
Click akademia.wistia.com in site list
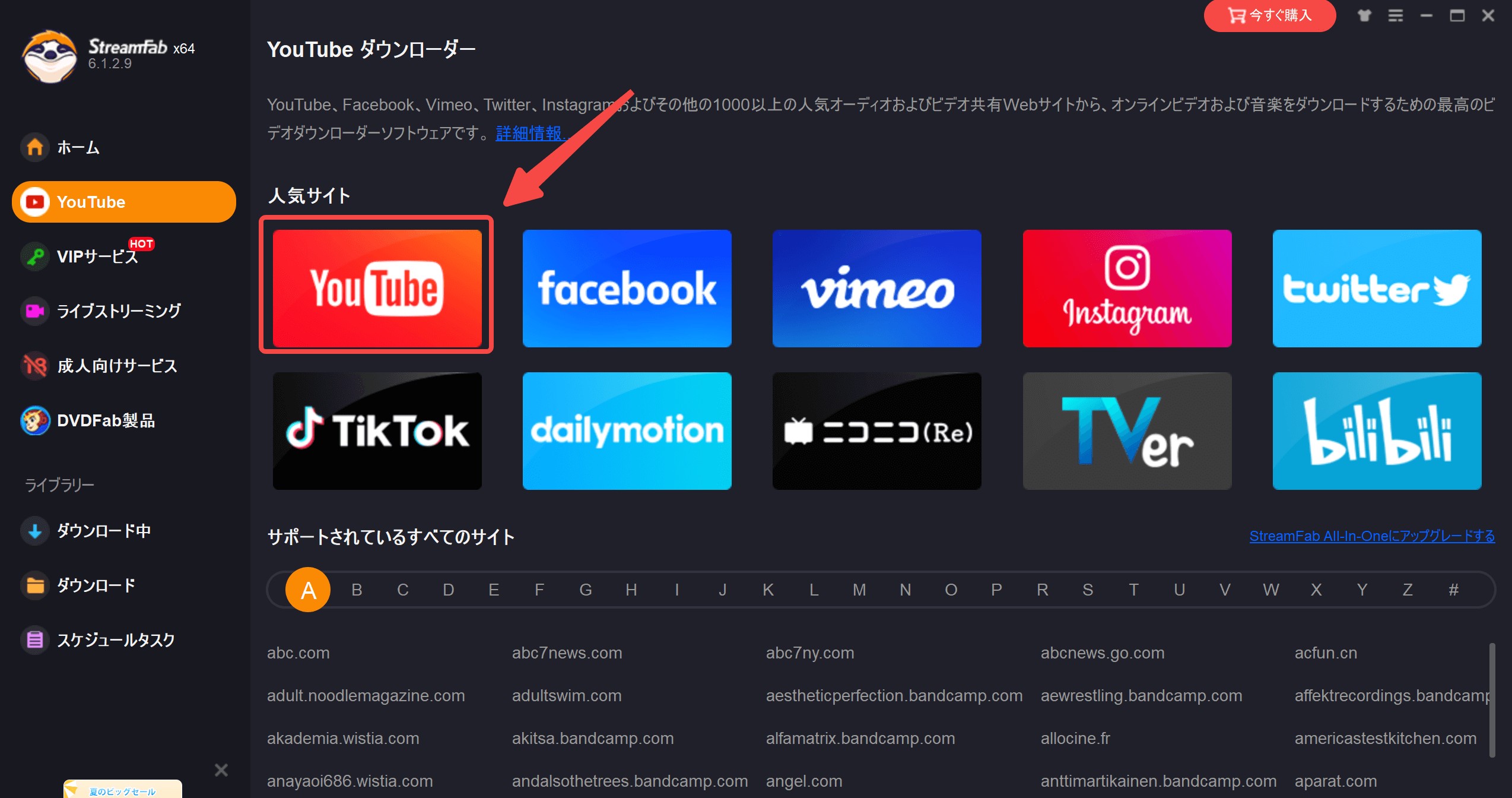343,738
